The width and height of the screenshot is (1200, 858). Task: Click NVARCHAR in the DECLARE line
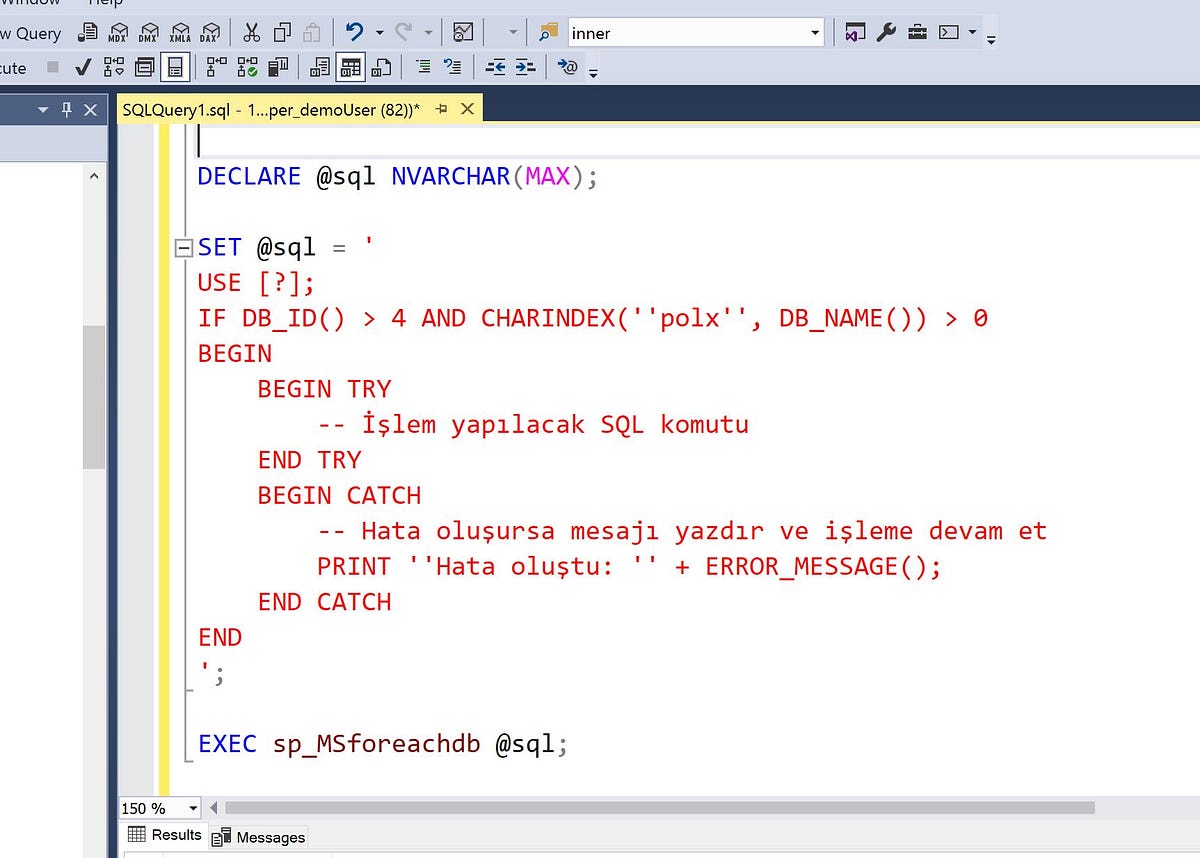click(x=450, y=176)
